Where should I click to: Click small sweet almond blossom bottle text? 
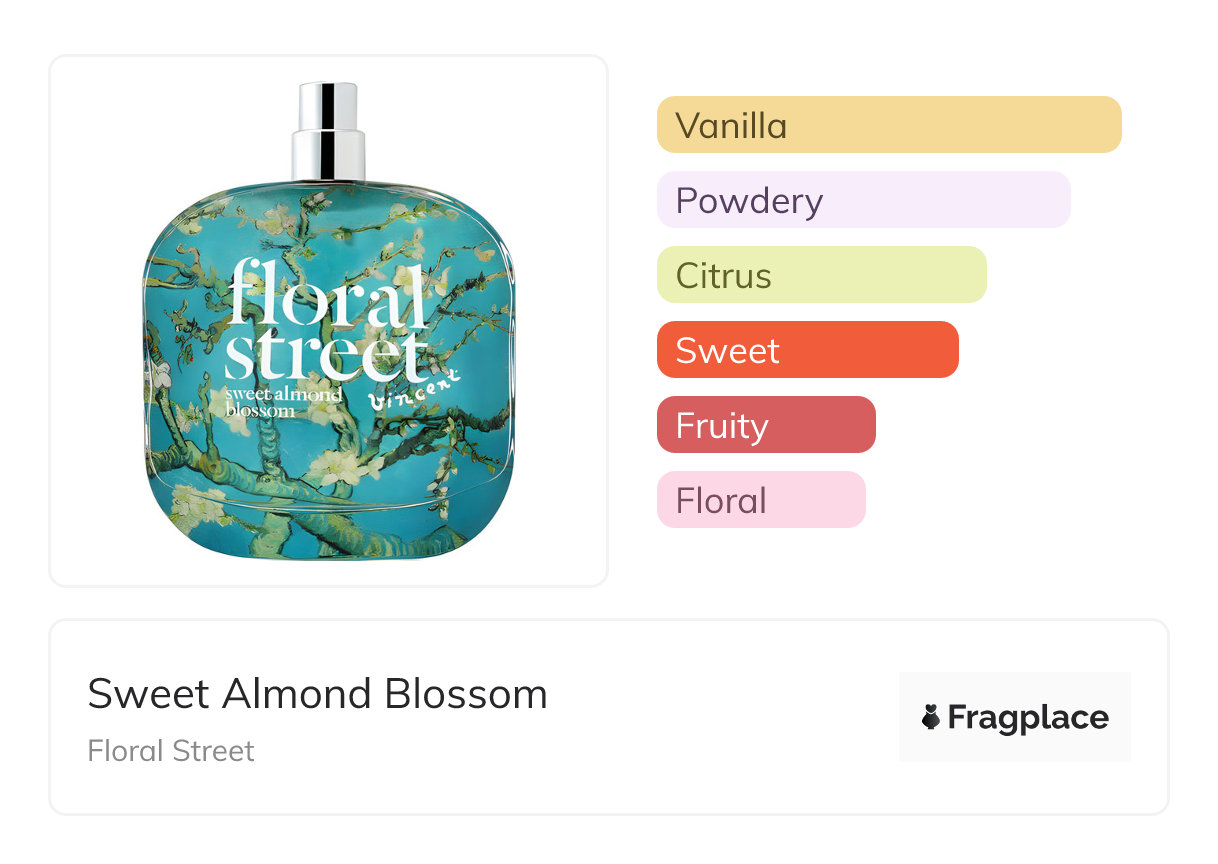[283, 402]
